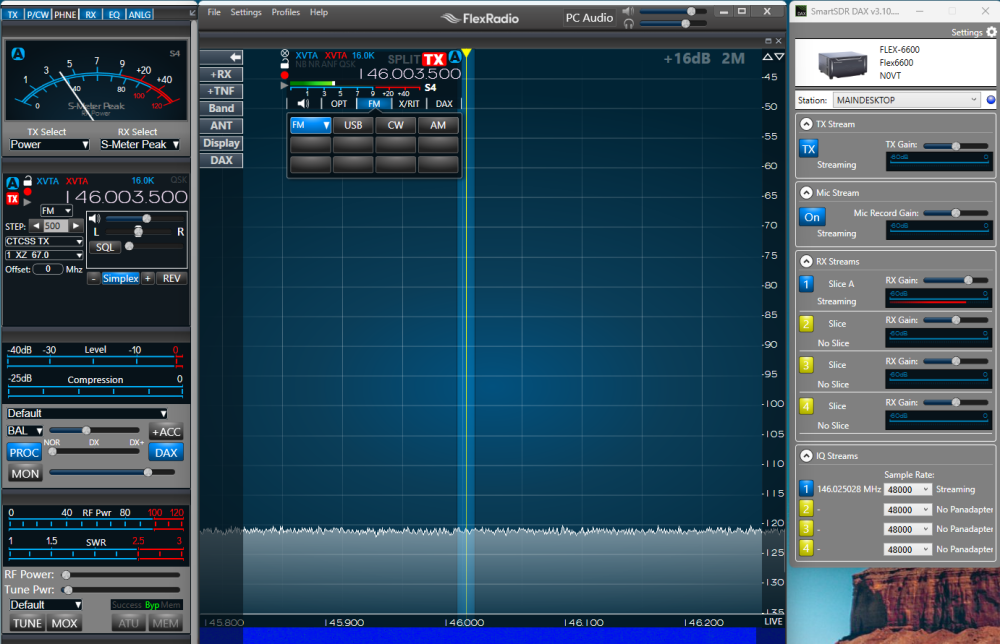Viewport: 1000px width, 644px height.
Task: Click the TUNE button
Action: point(27,623)
